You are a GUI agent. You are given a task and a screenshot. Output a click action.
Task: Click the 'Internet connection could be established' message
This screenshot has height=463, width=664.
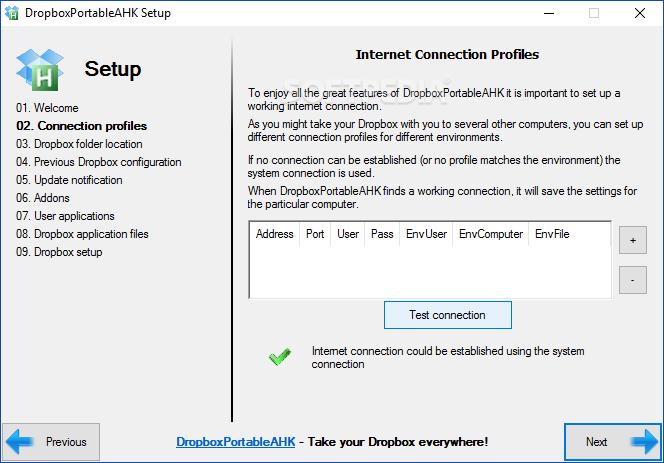[x=448, y=358]
